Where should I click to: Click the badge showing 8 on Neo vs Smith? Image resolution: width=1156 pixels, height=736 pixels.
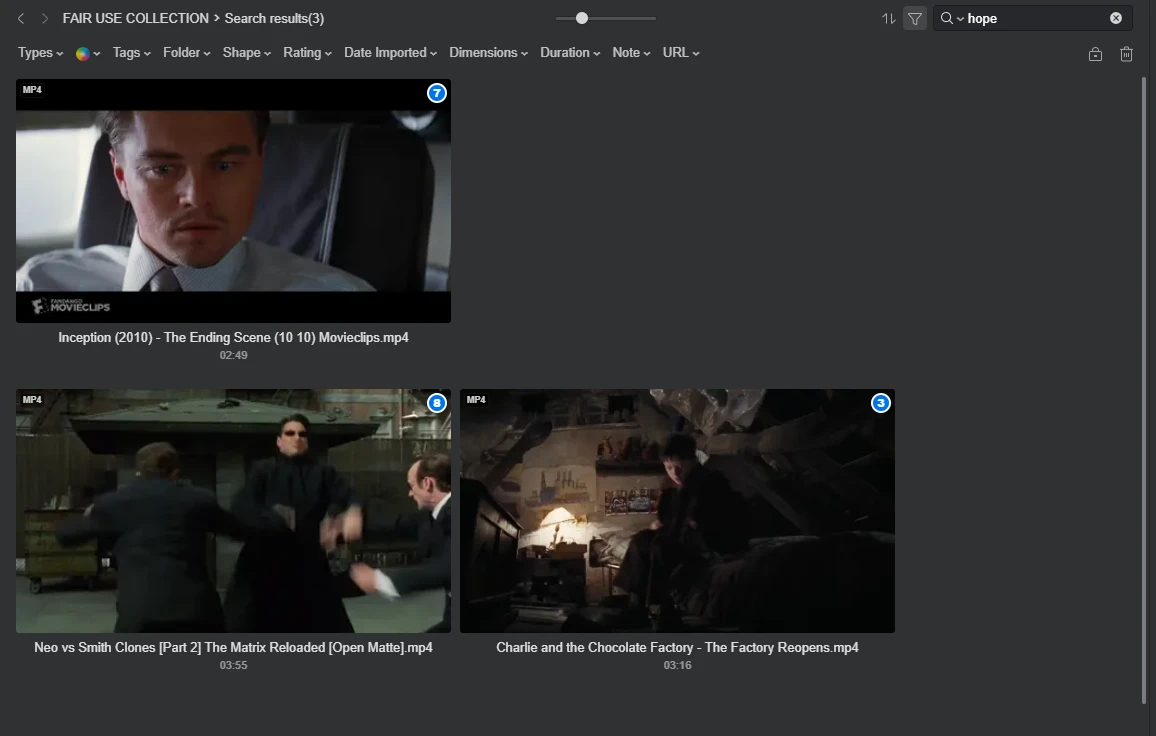pyautogui.click(x=436, y=403)
